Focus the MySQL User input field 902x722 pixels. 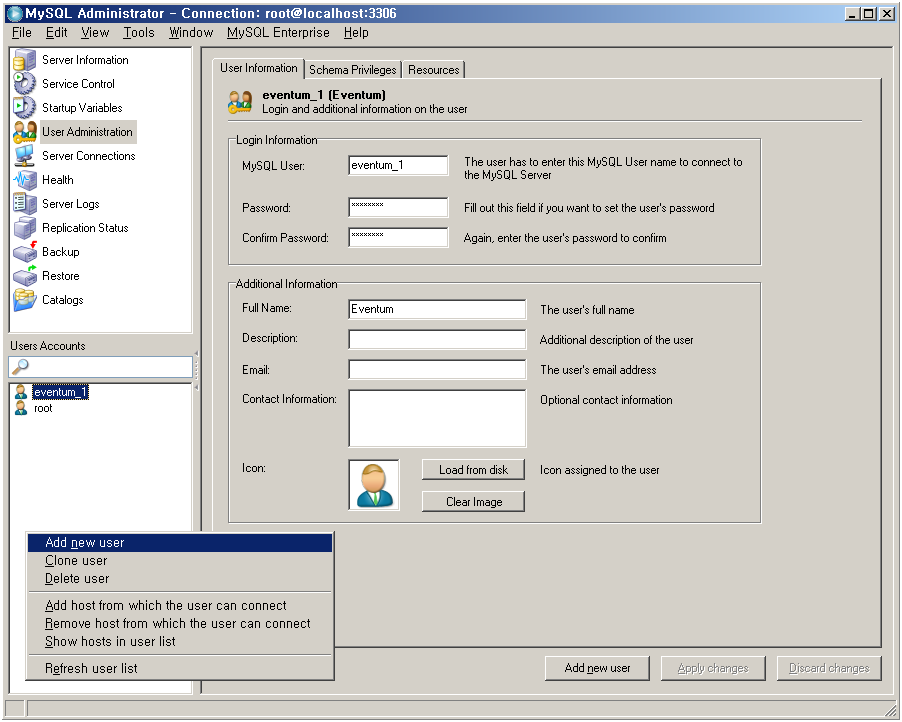point(398,166)
